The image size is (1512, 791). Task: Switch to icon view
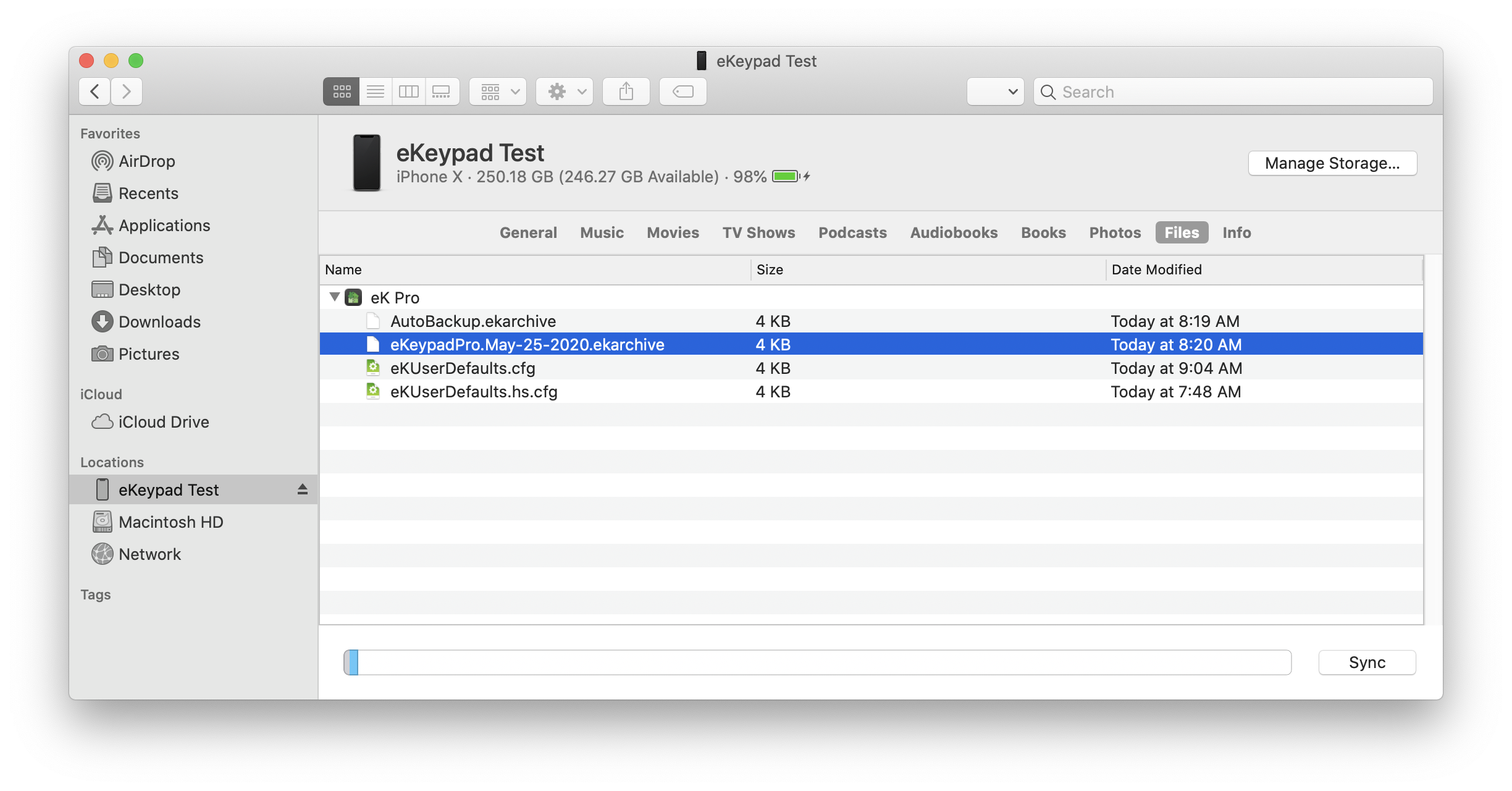tap(342, 91)
